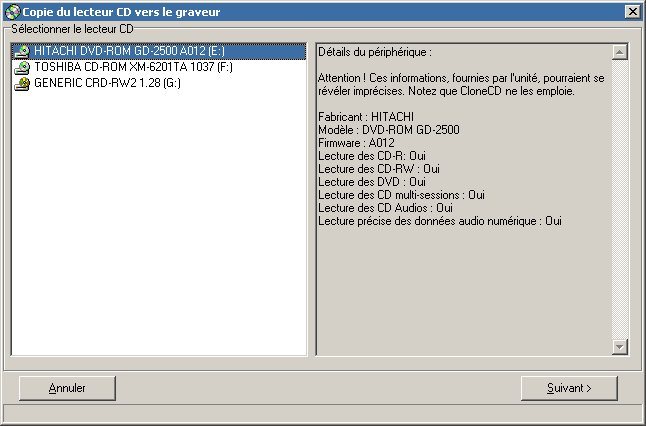Select HITACHI DVD-ROM GD-2500 A012 (E:) entry
This screenshot has width=646, height=426.
pos(159,51)
